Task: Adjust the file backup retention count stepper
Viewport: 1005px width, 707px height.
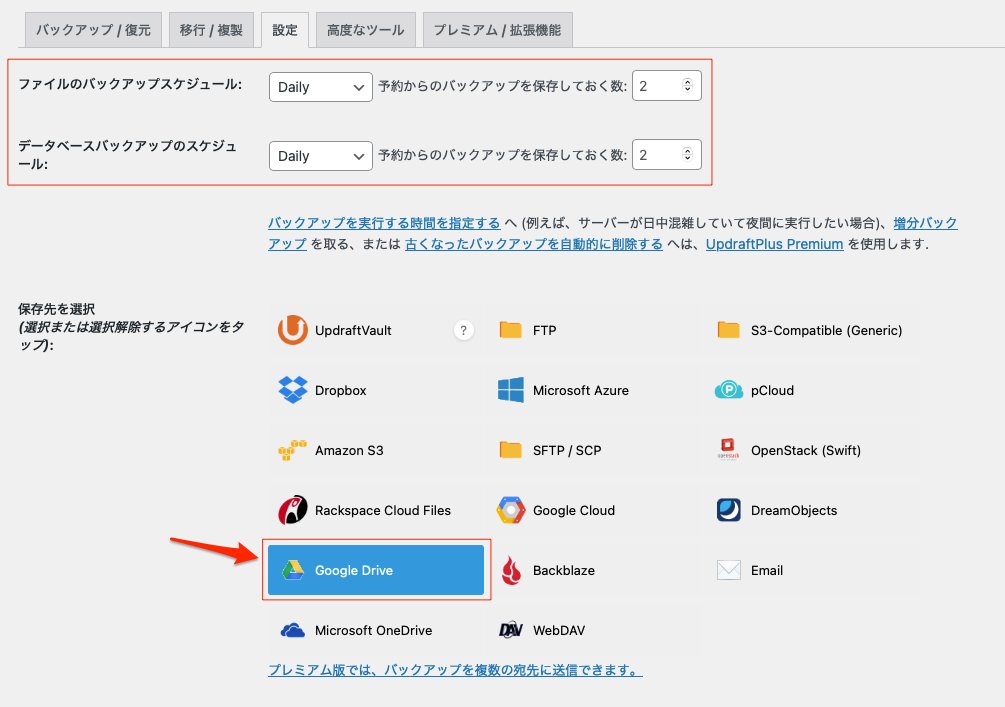Action: (687, 87)
